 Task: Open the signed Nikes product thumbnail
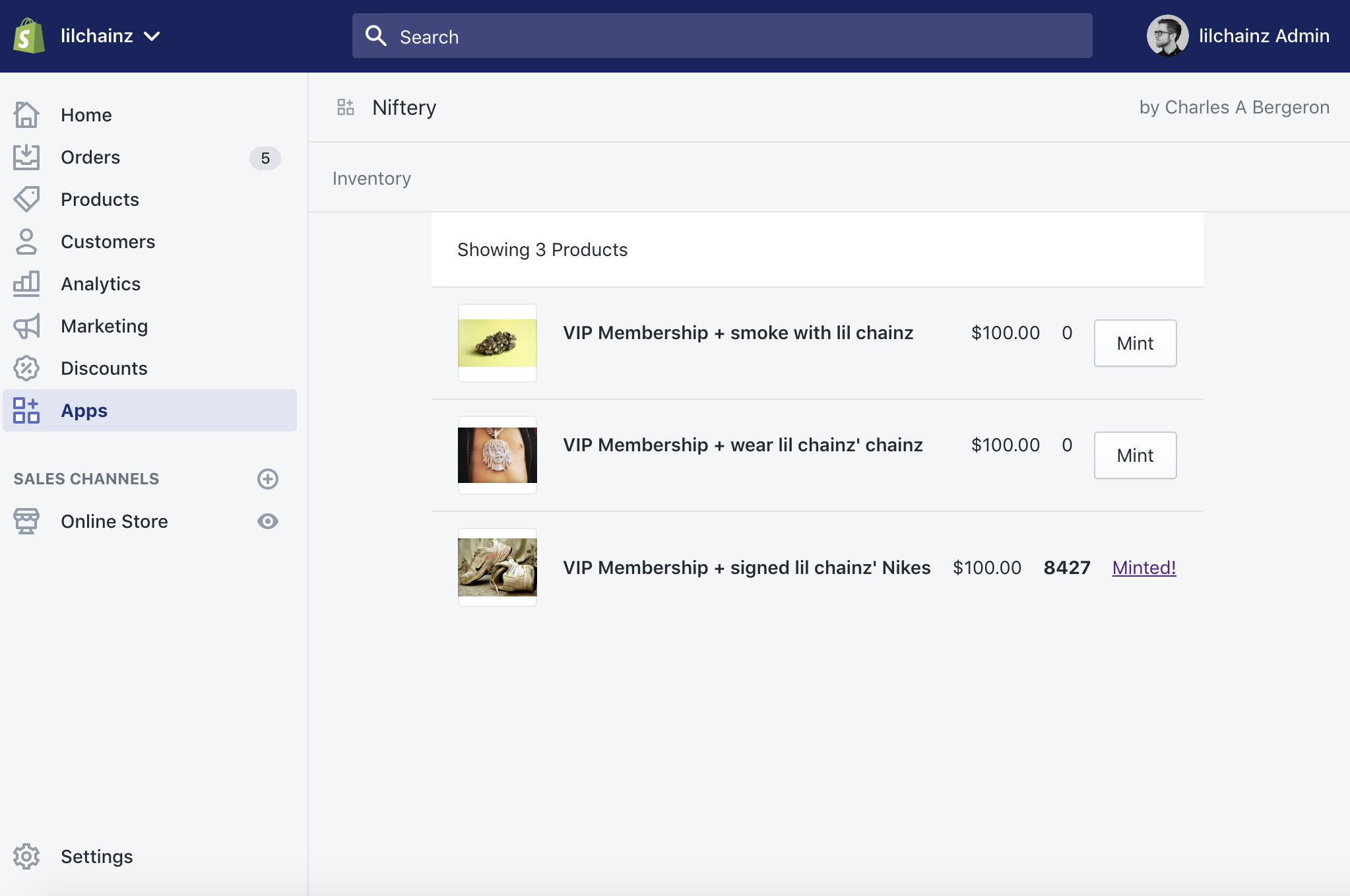(x=498, y=567)
